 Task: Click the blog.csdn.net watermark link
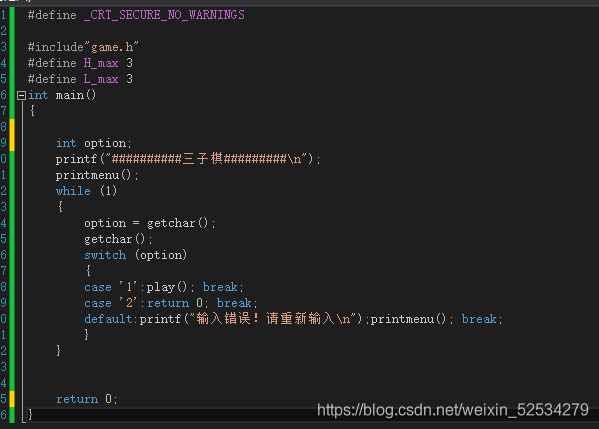(x=453, y=410)
